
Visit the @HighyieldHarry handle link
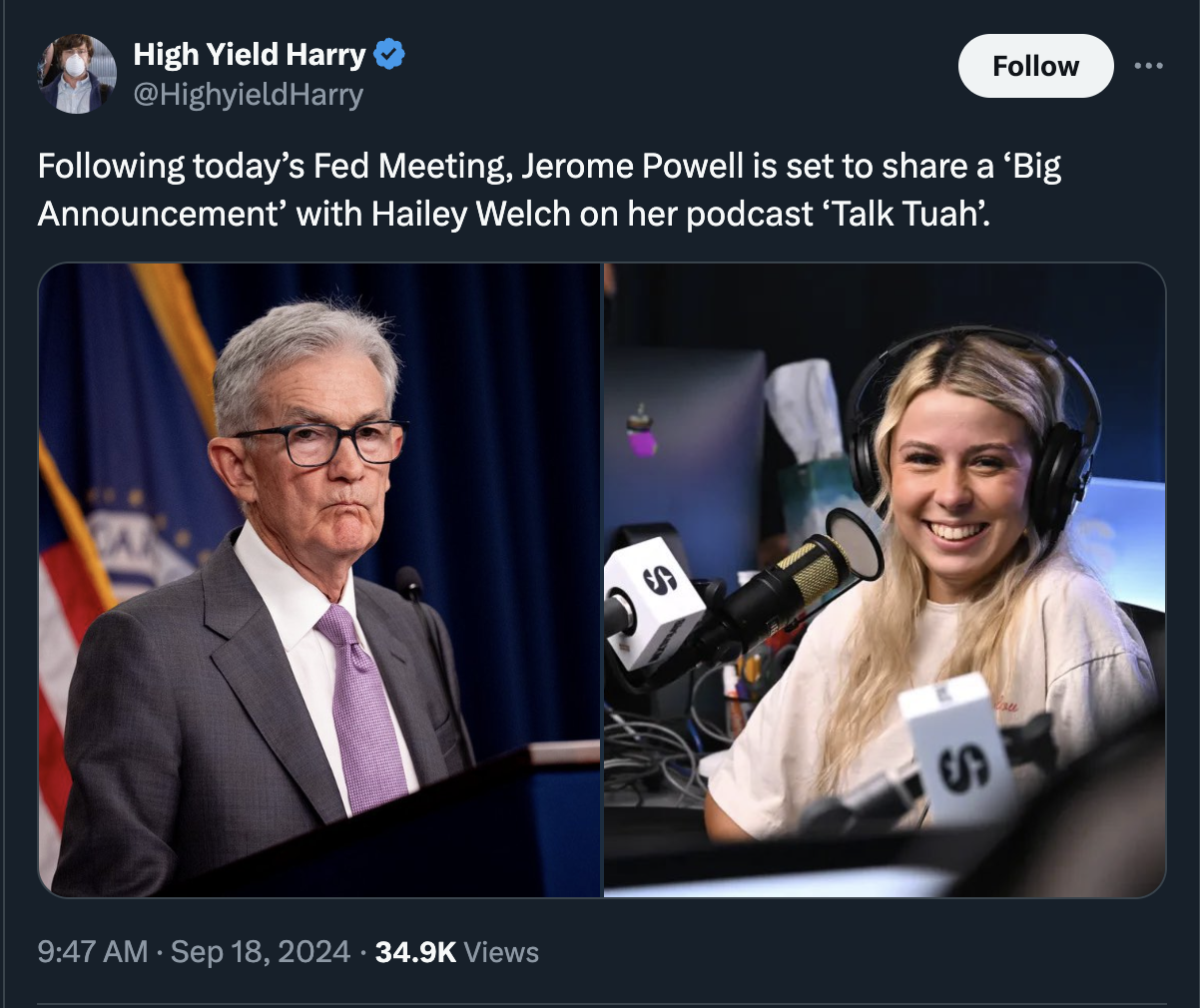248,95
